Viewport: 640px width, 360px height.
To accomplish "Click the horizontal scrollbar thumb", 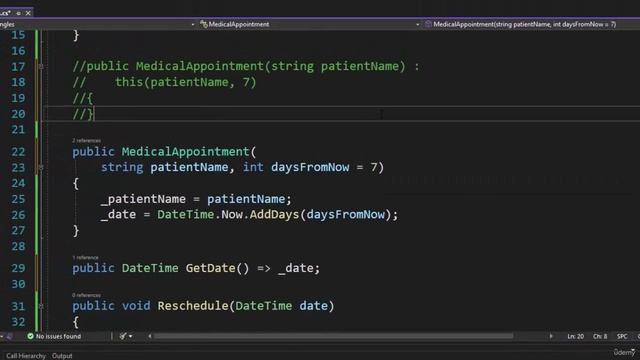I will pos(333,336).
